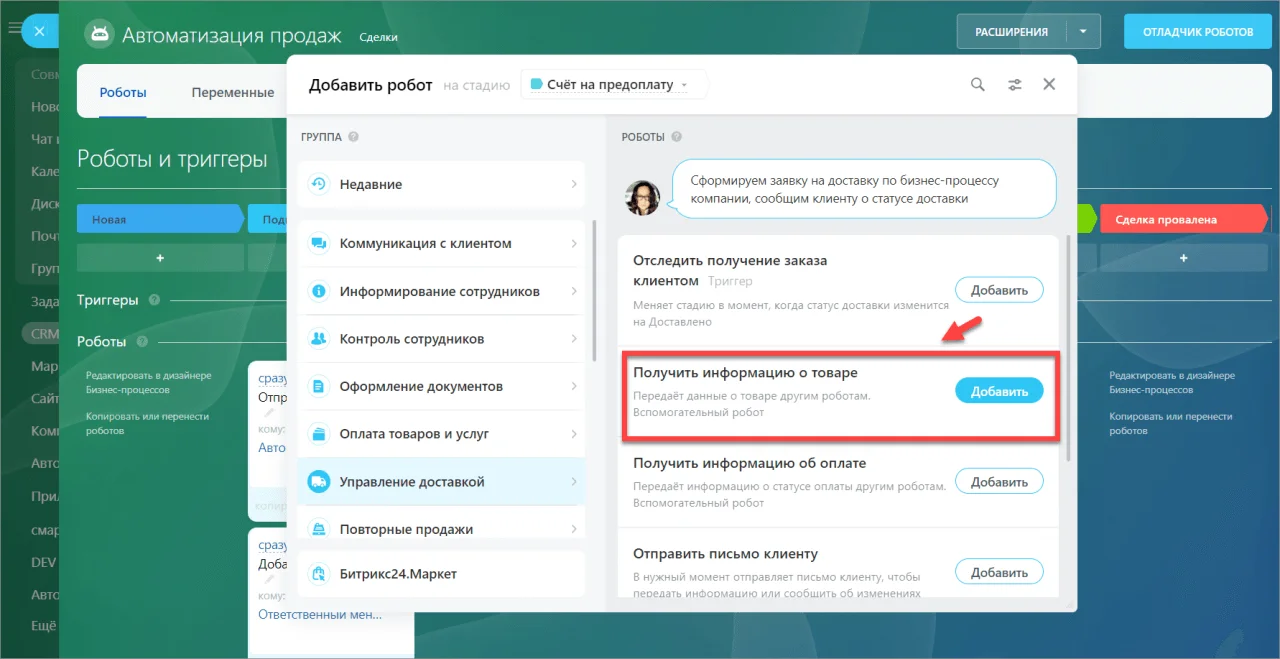Screen dimensions: 1280x659
Task: Click the groups list scrollbar
Action: pos(594,290)
